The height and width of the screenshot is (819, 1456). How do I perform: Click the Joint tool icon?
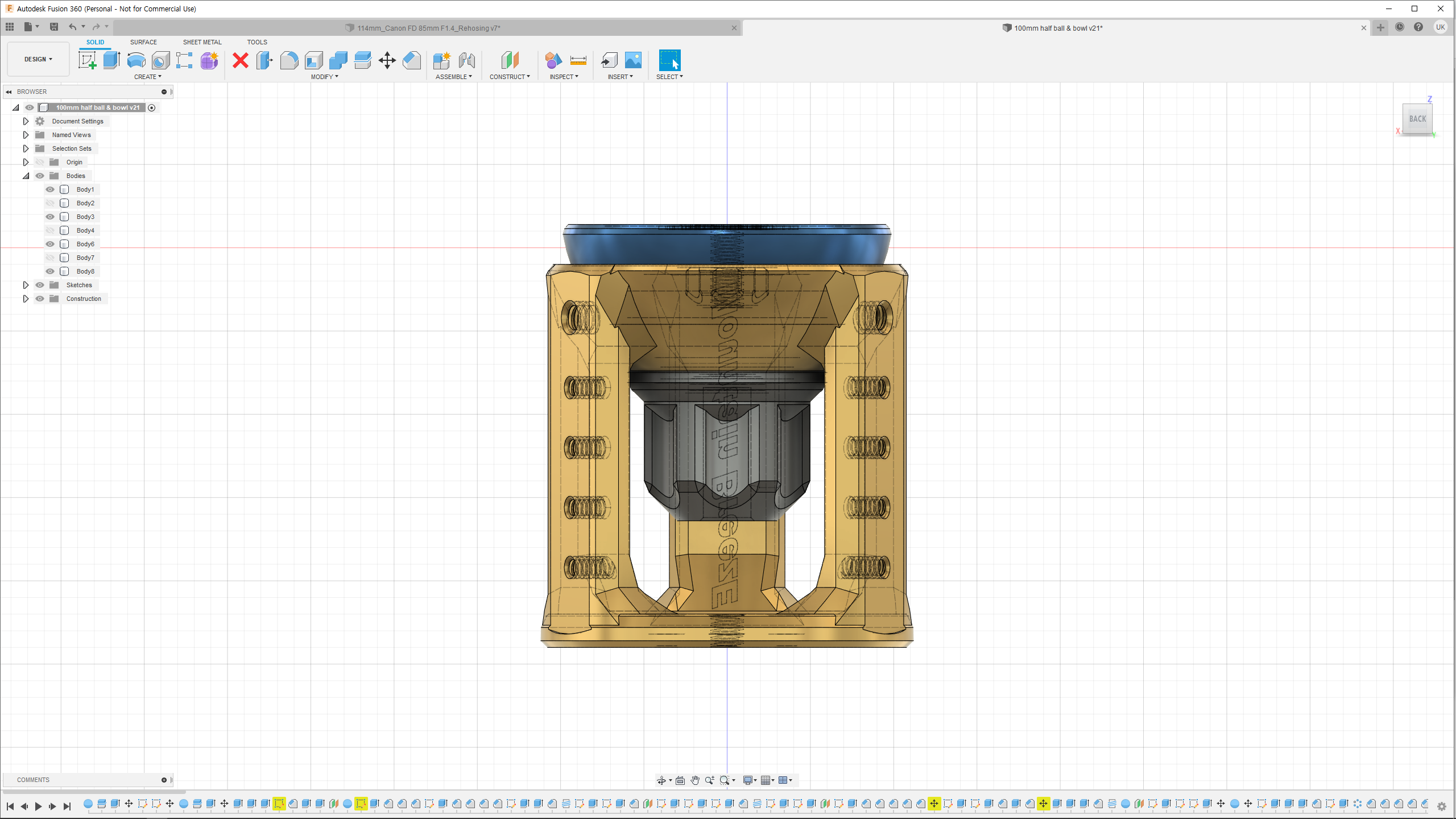(466, 60)
